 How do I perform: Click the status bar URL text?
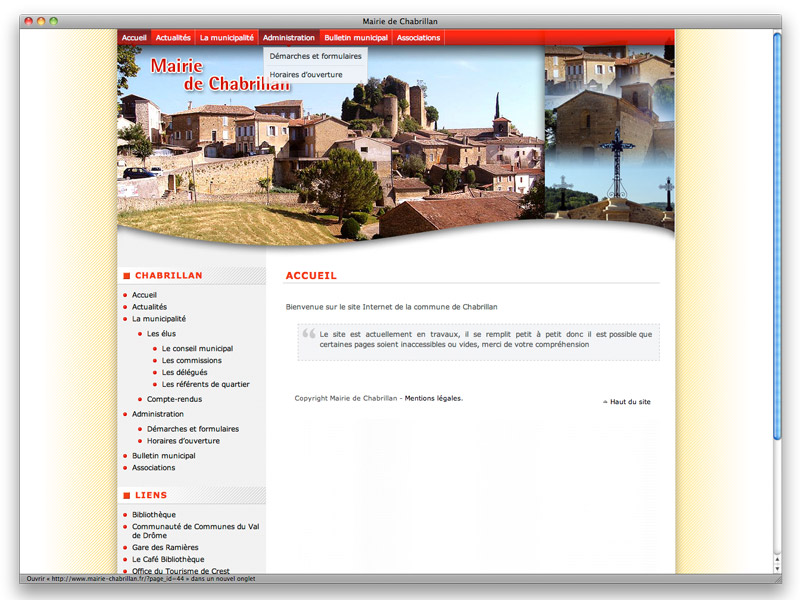[x=141, y=579]
